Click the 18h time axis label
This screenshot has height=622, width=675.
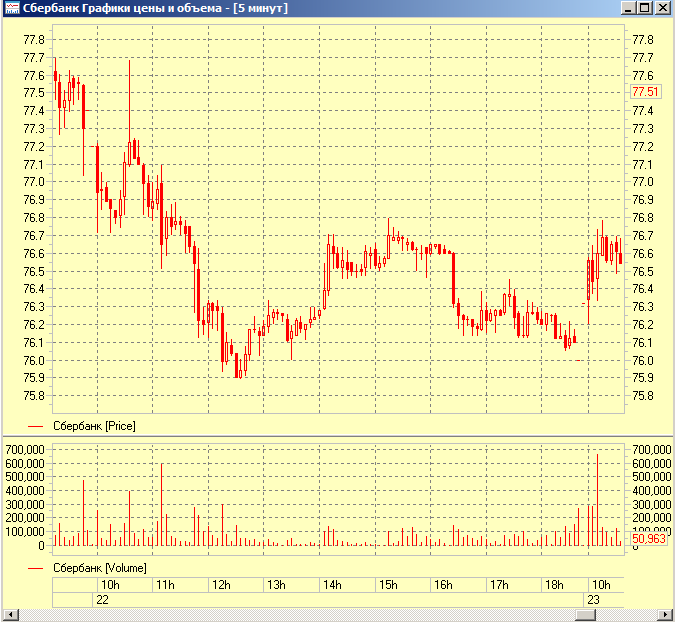(x=553, y=584)
